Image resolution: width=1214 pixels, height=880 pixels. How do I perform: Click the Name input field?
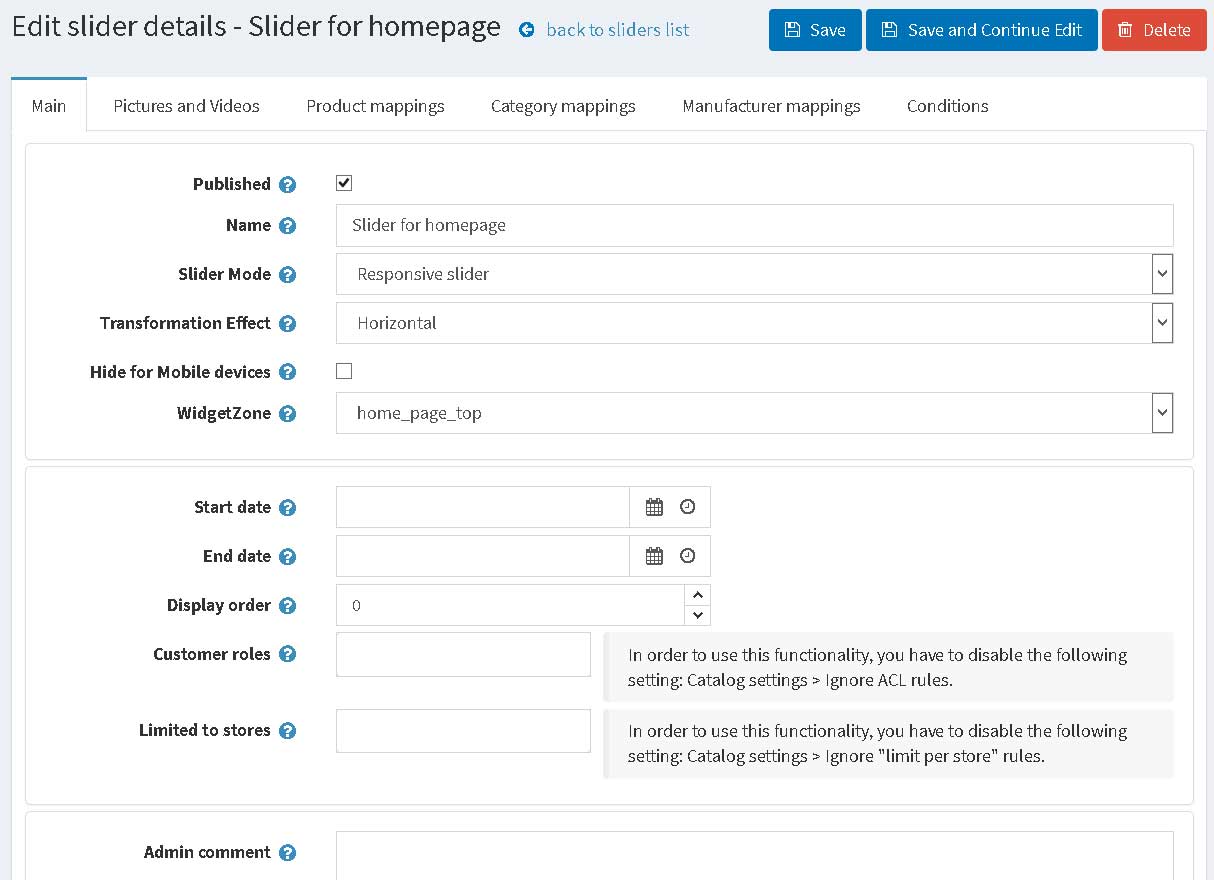754,225
